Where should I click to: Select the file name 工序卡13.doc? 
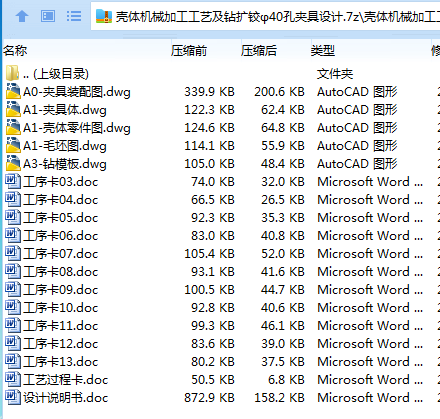coord(61,362)
